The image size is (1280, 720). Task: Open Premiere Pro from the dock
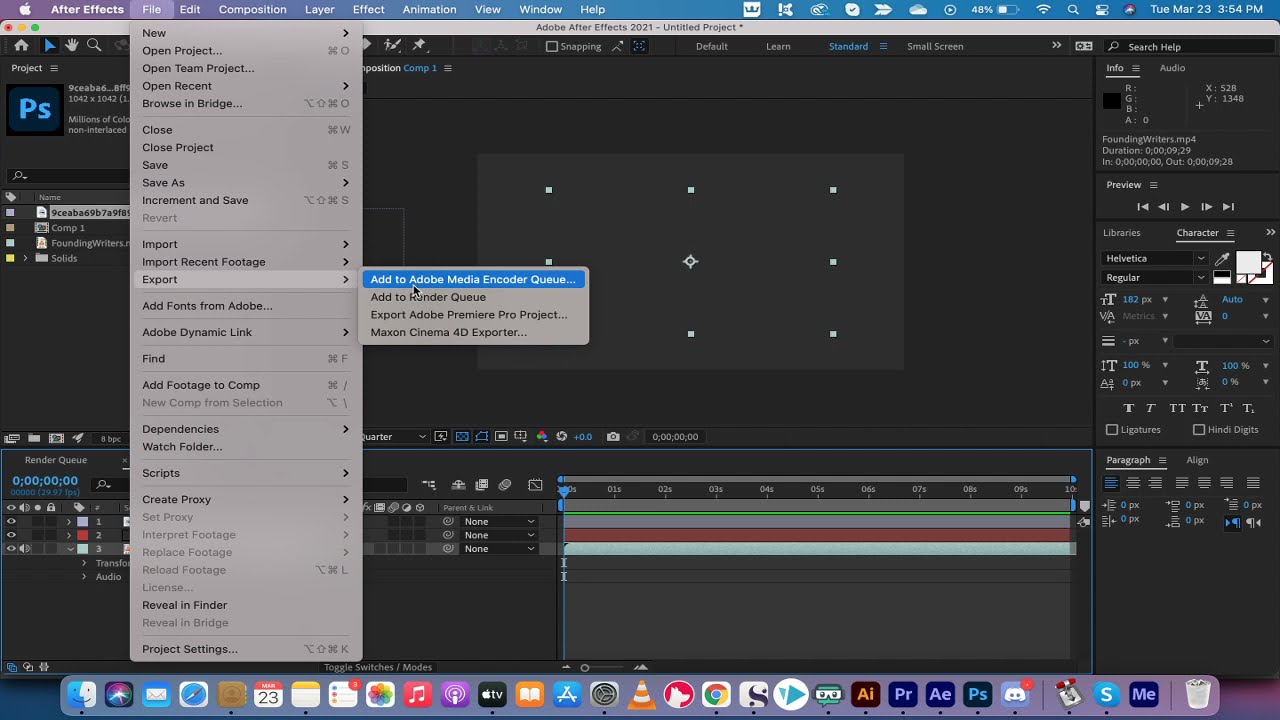(903, 694)
